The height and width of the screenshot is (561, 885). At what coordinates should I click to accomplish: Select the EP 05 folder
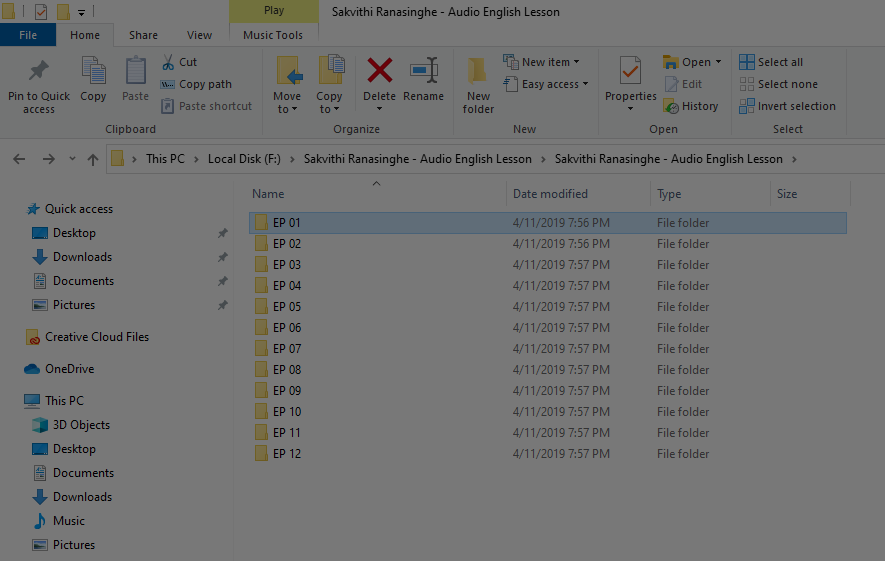point(547,307)
